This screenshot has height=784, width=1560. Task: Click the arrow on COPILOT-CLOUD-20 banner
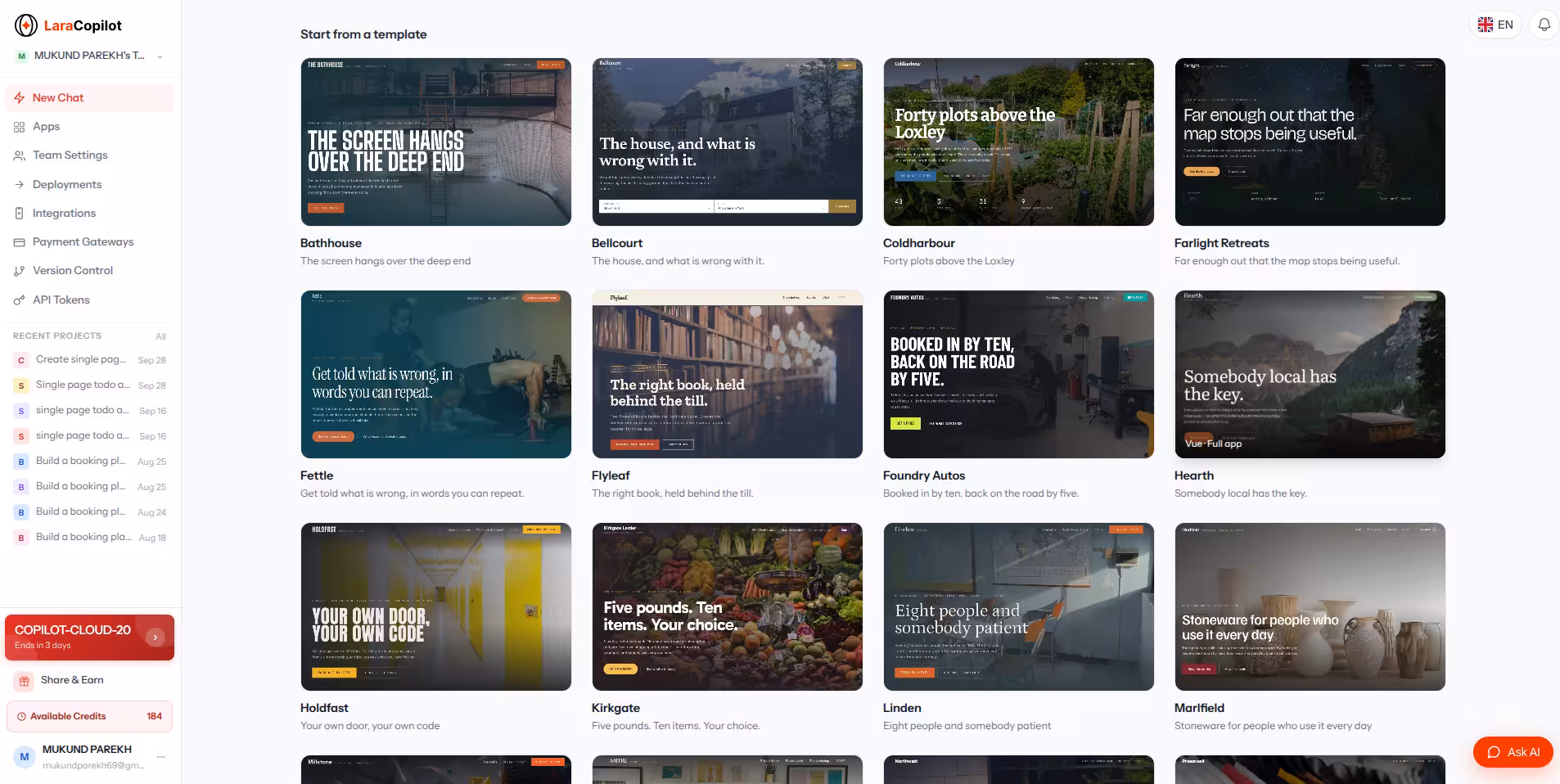coord(155,638)
